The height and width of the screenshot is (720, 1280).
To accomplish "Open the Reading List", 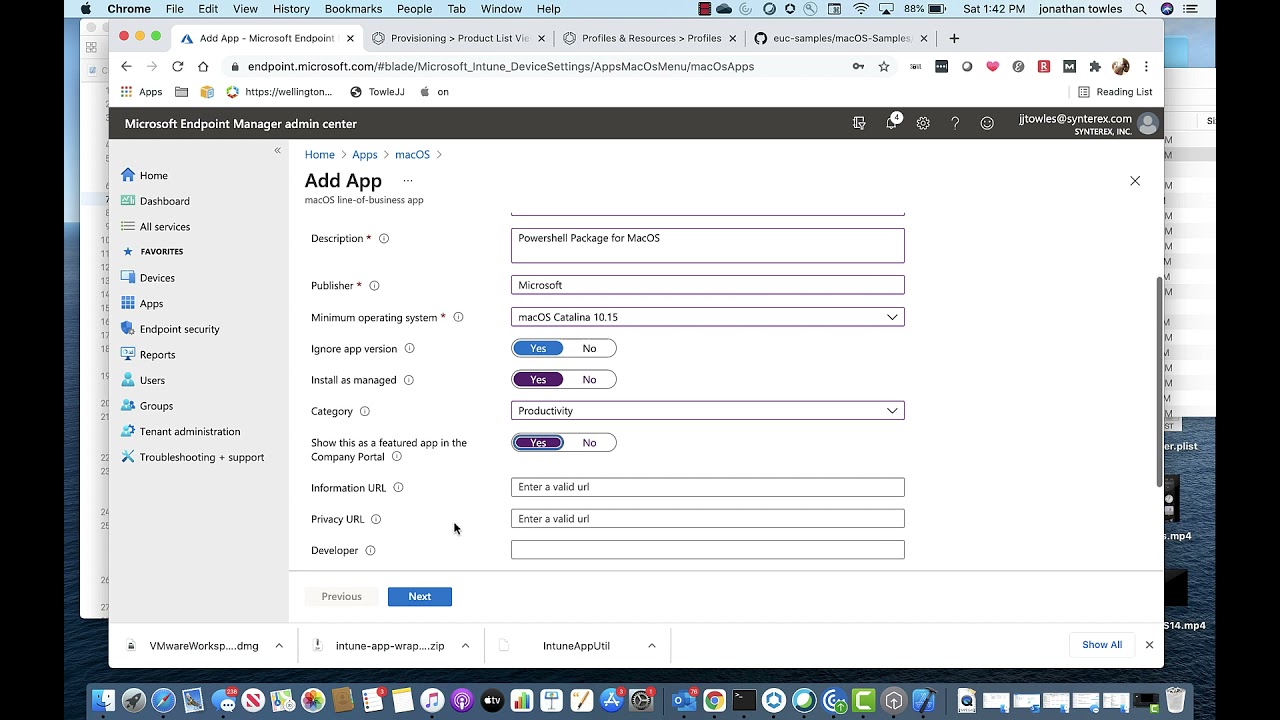I will [x=1115, y=92].
